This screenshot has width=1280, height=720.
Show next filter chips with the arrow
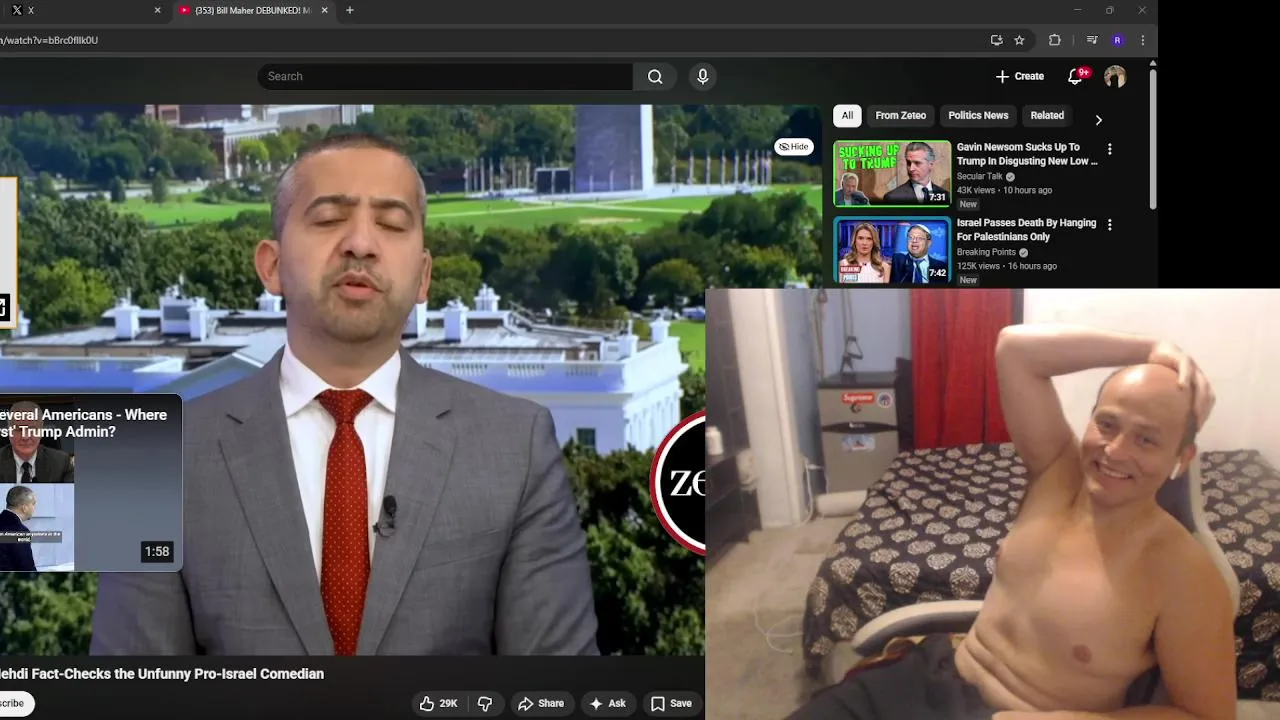[1098, 119]
